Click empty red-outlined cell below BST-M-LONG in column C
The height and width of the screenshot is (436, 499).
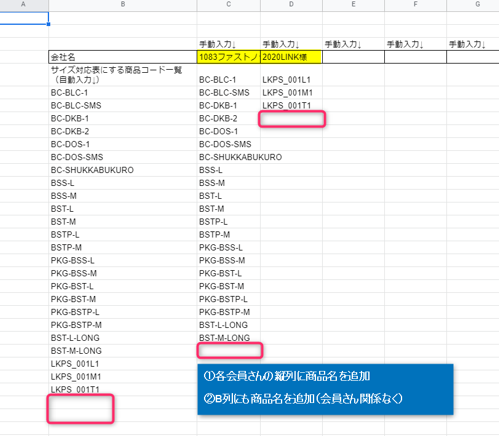[230, 350]
